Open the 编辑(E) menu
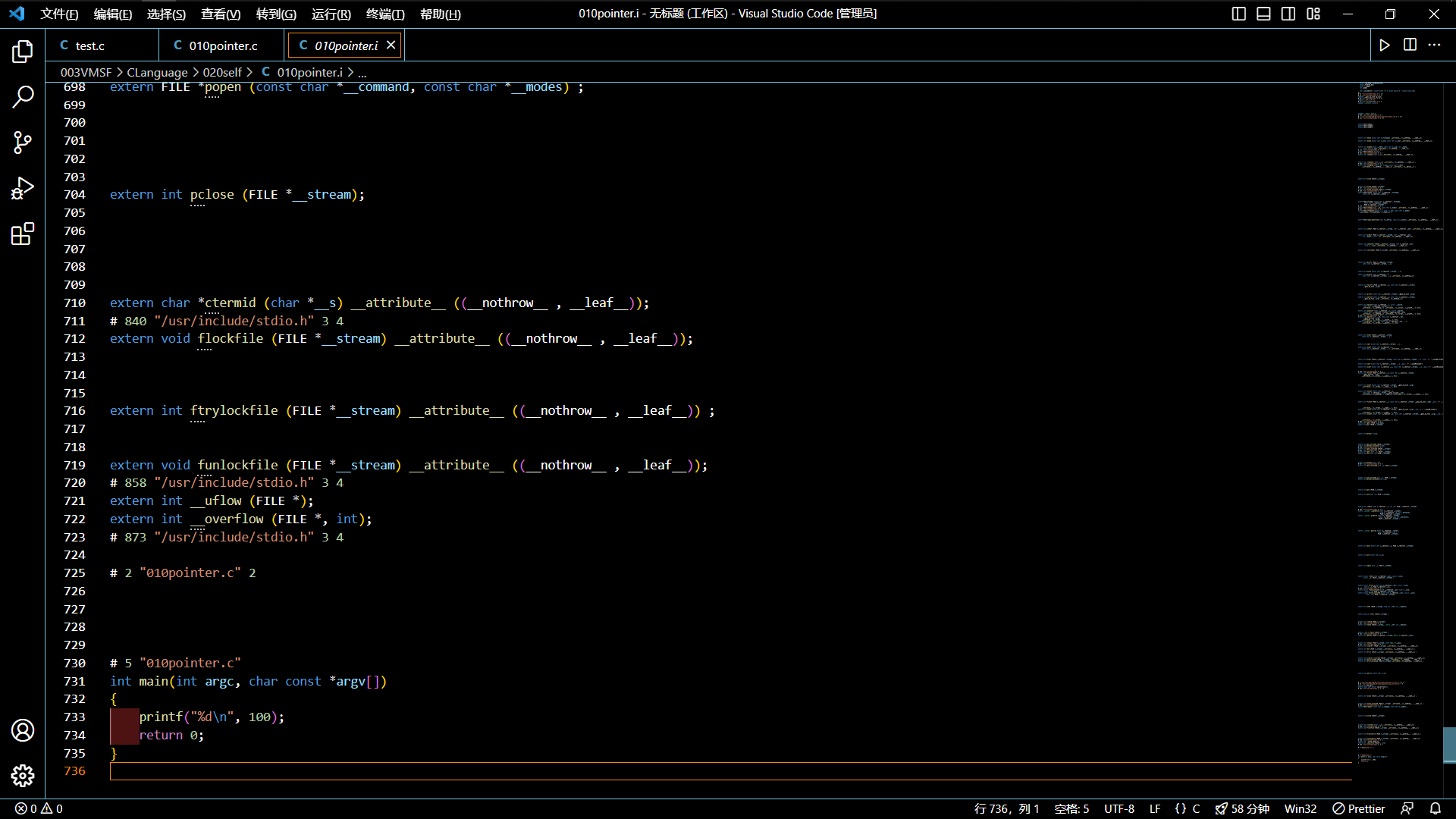The height and width of the screenshot is (819, 1456). (x=113, y=14)
